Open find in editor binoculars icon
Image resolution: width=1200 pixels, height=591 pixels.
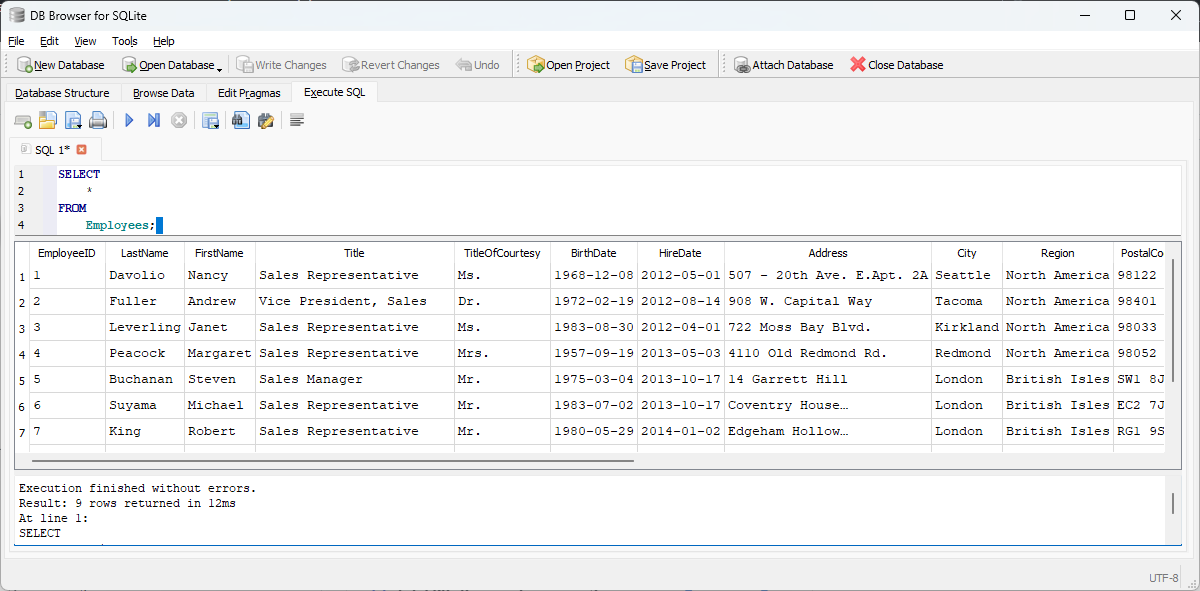pos(240,121)
